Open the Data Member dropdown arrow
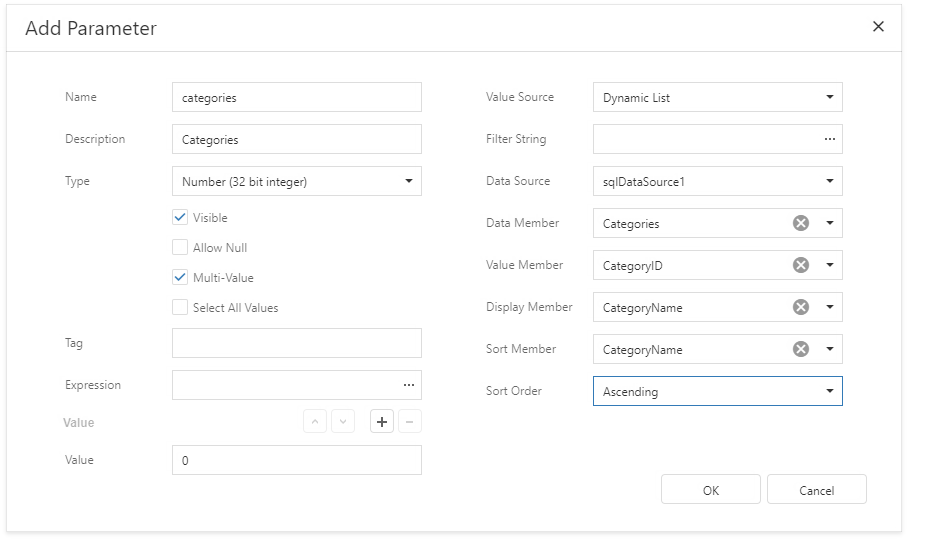Screen dimensions: 938x540 [x=829, y=223]
